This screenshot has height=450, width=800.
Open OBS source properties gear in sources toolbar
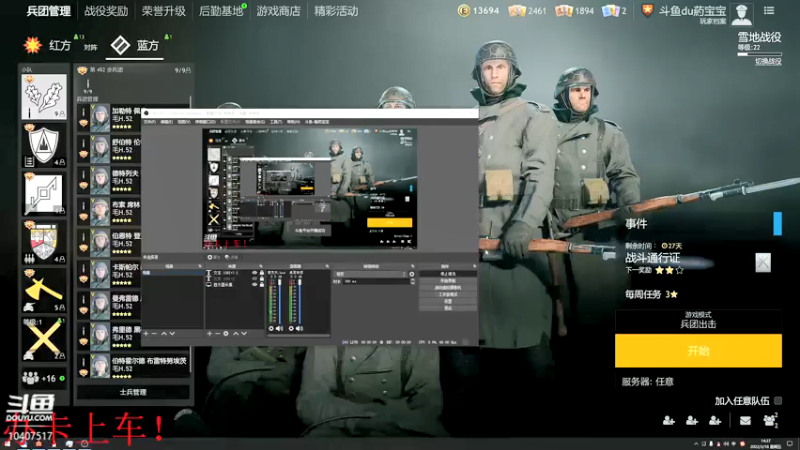[x=226, y=334]
